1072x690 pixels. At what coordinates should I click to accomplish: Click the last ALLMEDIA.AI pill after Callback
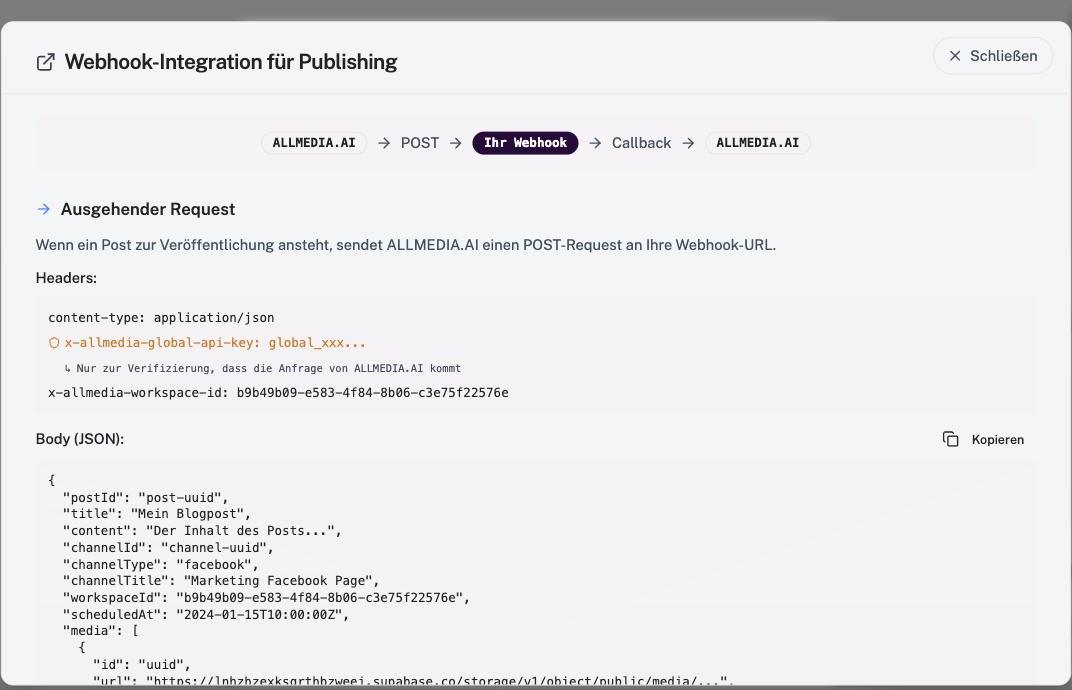point(758,143)
